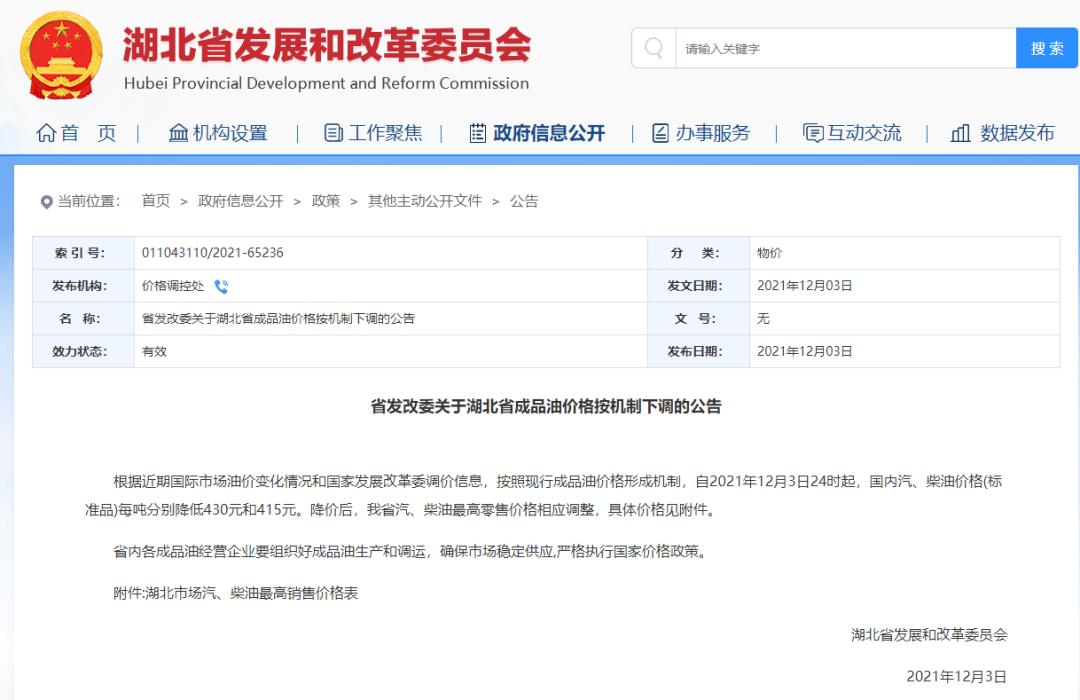The height and width of the screenshot is (700, 1080).
Task: Click the notebook icon beside 政府信息公开
Action: 477,133
